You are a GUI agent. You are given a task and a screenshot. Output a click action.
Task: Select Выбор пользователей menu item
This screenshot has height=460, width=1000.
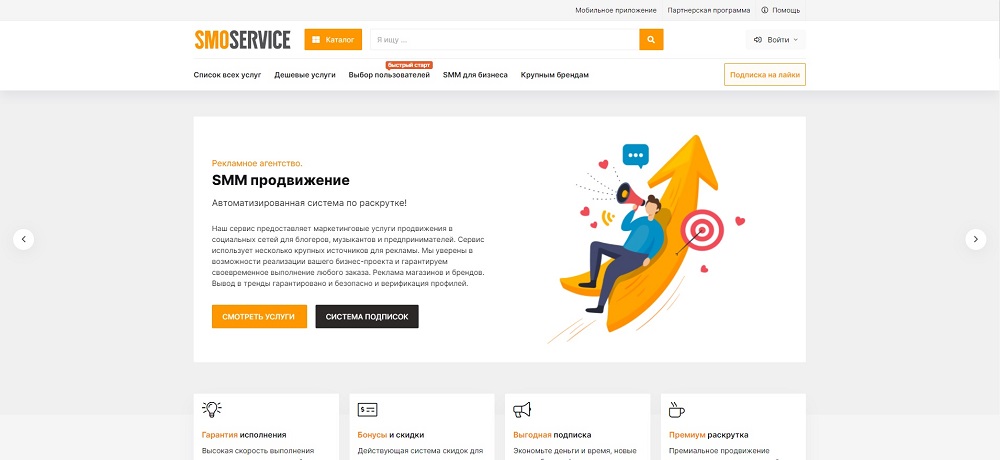coord(389,75)
